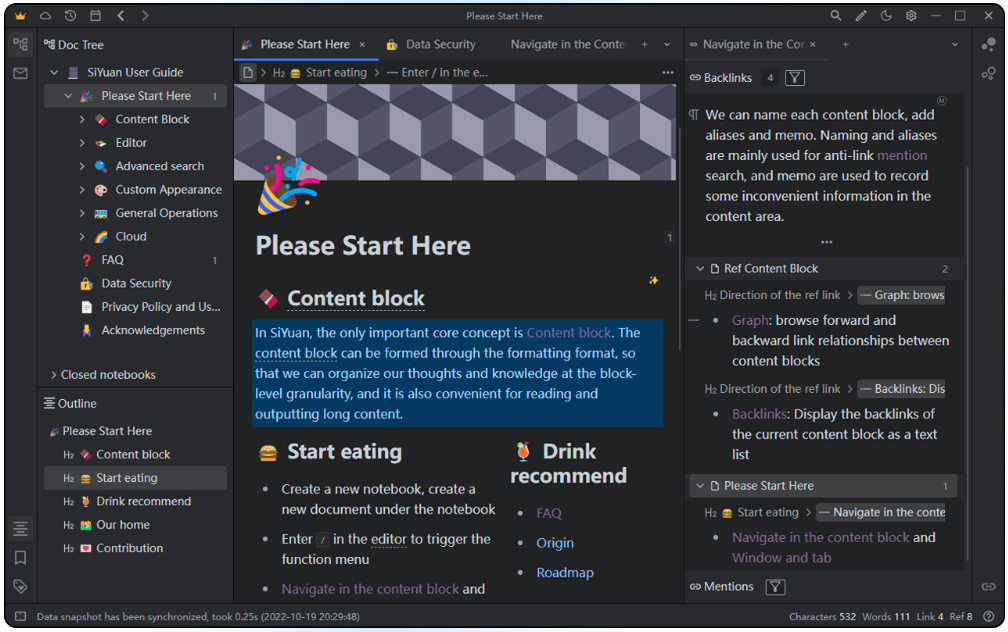Switch to the Navigate in the Conte editor tab

tap(567, 44)
